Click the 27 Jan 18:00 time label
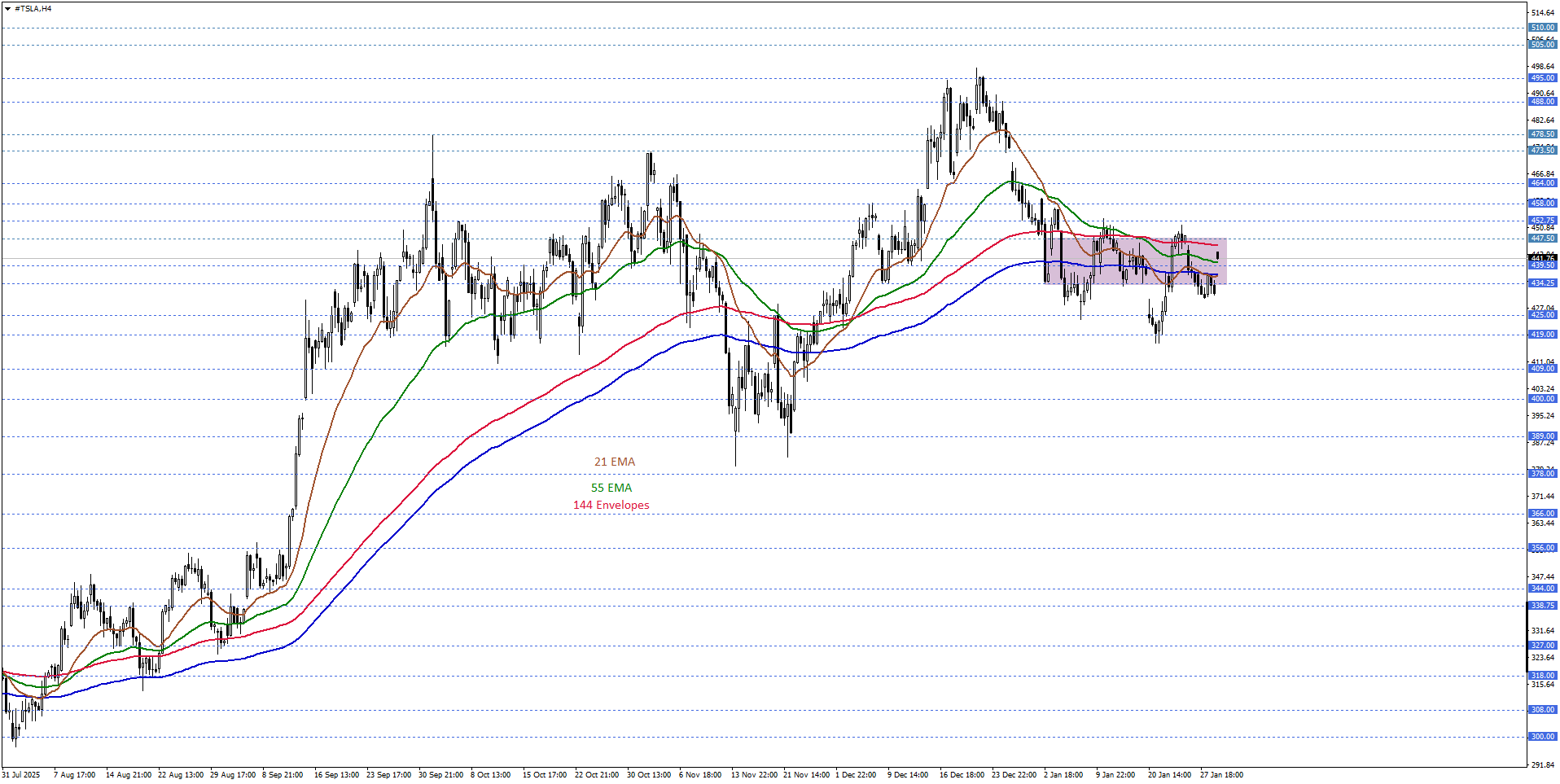Image resolution: width=1560 pixels, height=784 pixels. tap(1221, 775)
